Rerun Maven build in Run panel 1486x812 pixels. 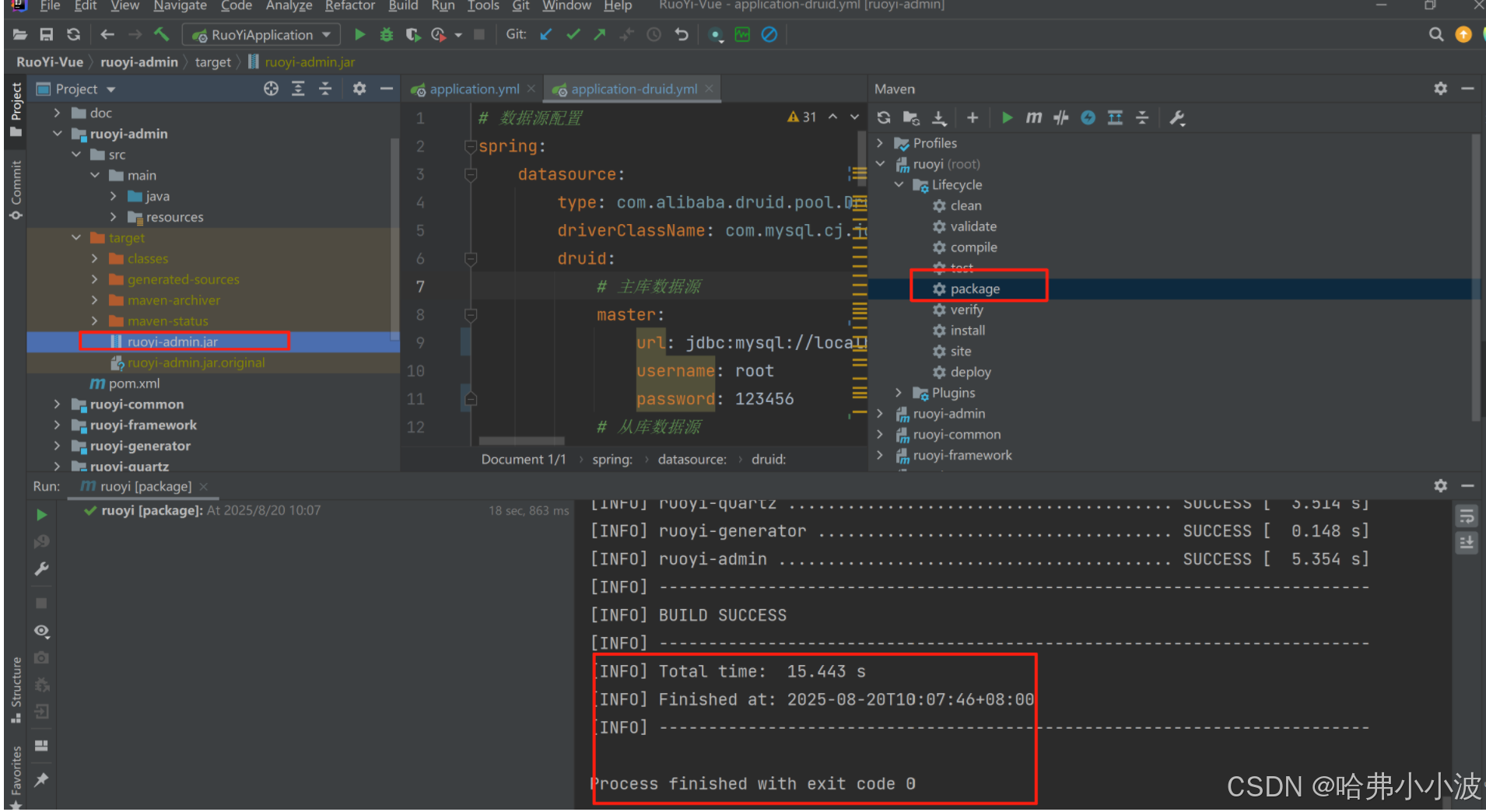coord(41,515)
